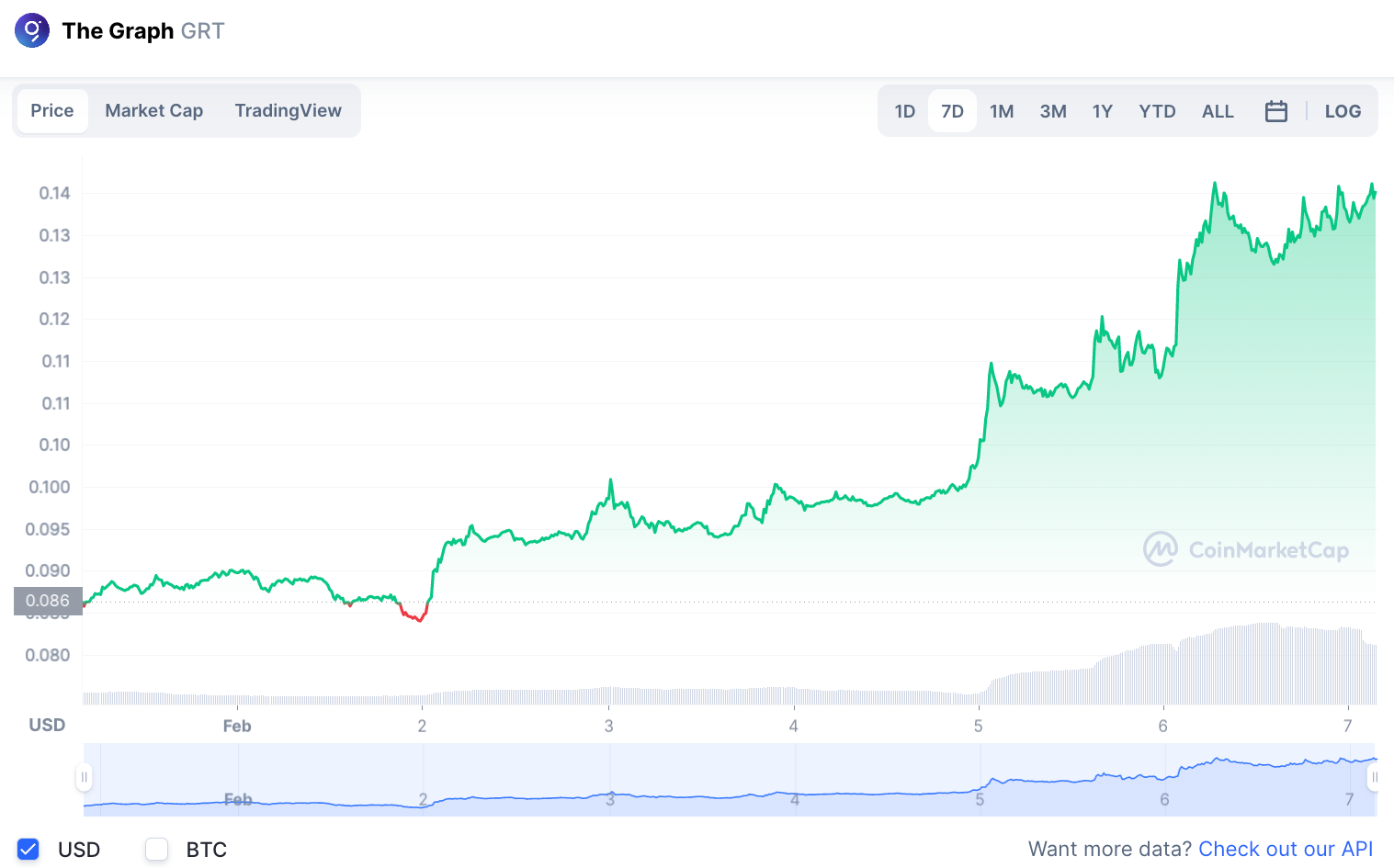Uncheck the USD currency checkbox

[28, 850]
